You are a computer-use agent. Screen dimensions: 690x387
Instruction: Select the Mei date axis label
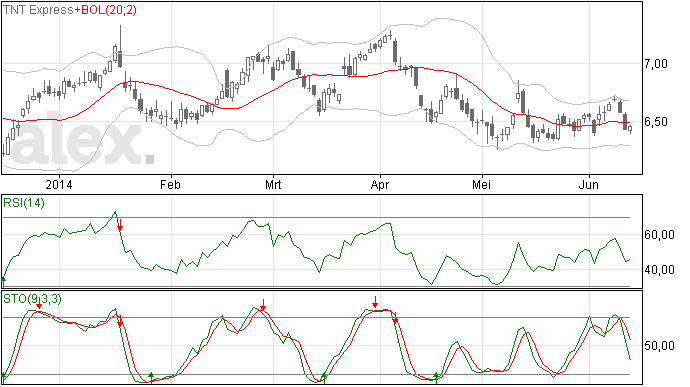click(481, 185)
